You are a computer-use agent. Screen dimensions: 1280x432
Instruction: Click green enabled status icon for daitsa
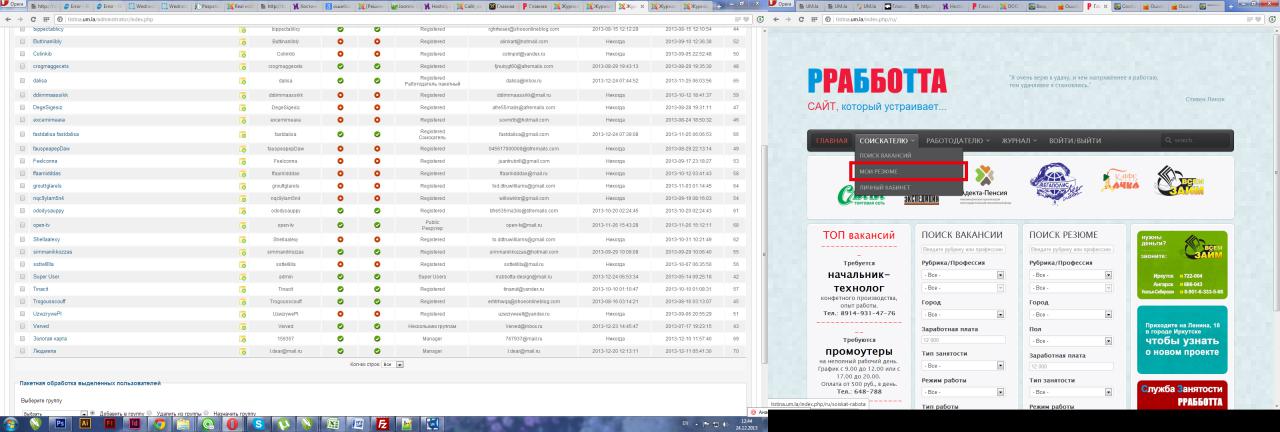pyautogui.click(x=341, y=79)
